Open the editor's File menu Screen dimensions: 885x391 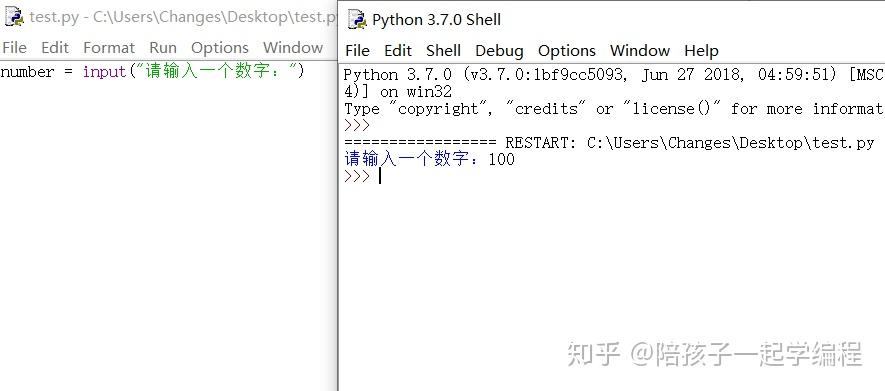tap(14, 47)
